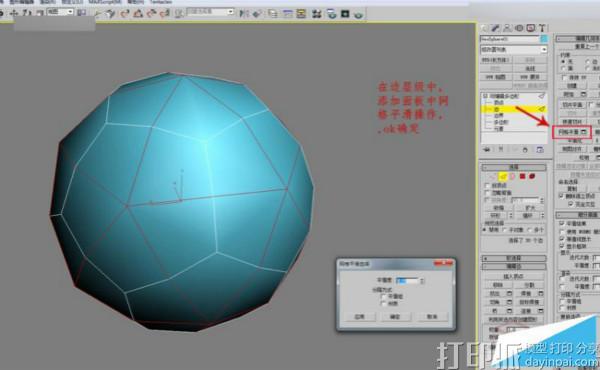Enable second checkbox in MeshSmooth dialog
Image resolution: width=600 pixels, height=370 pixels.
pyautogui.click(x=383, y=303)
